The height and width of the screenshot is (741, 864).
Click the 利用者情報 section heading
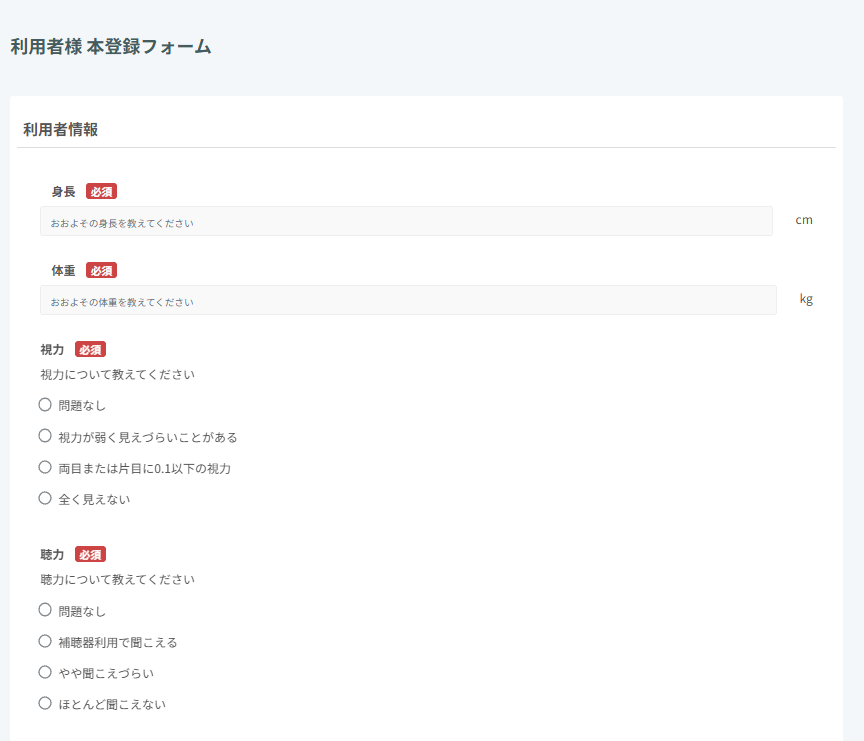[x=60, y=129]
